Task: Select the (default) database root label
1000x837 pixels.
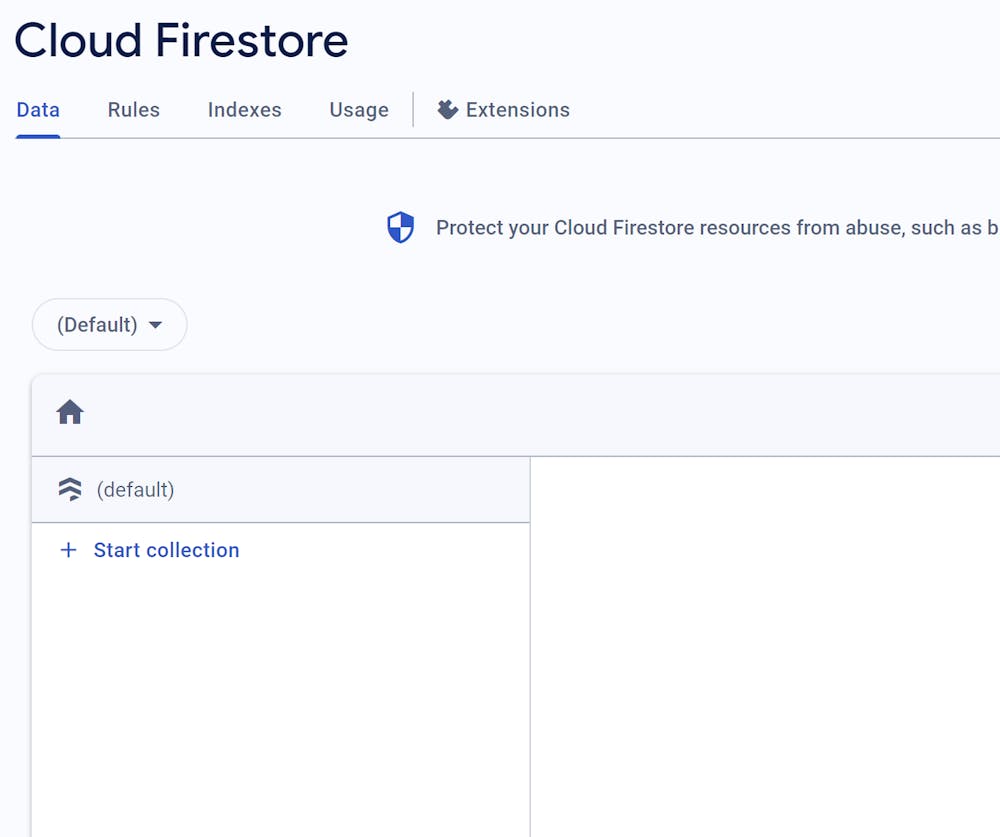Action: tap(135, 489)
